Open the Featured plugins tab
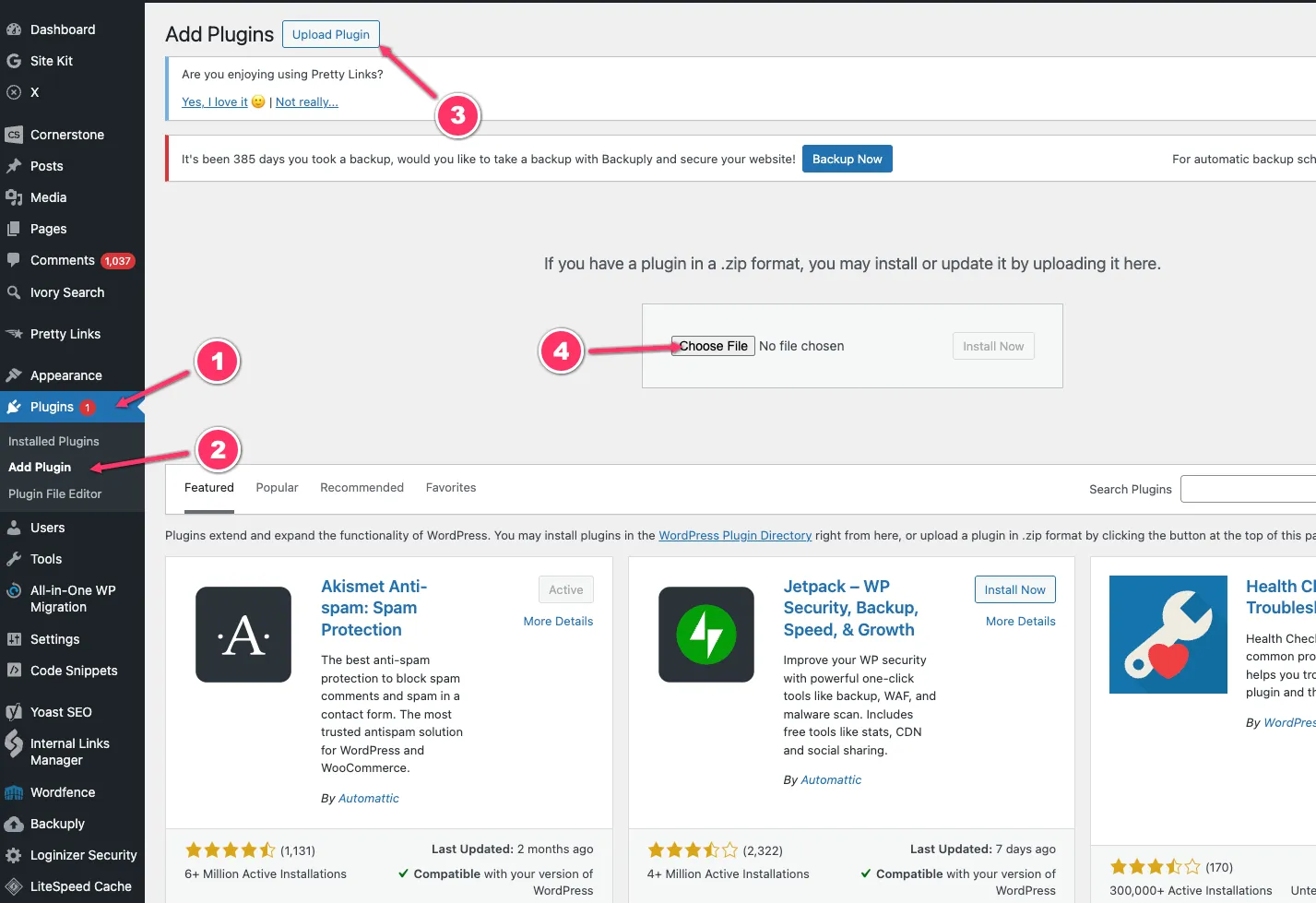1316x903 pixels. pyautogui.click(x=209, y=488)
